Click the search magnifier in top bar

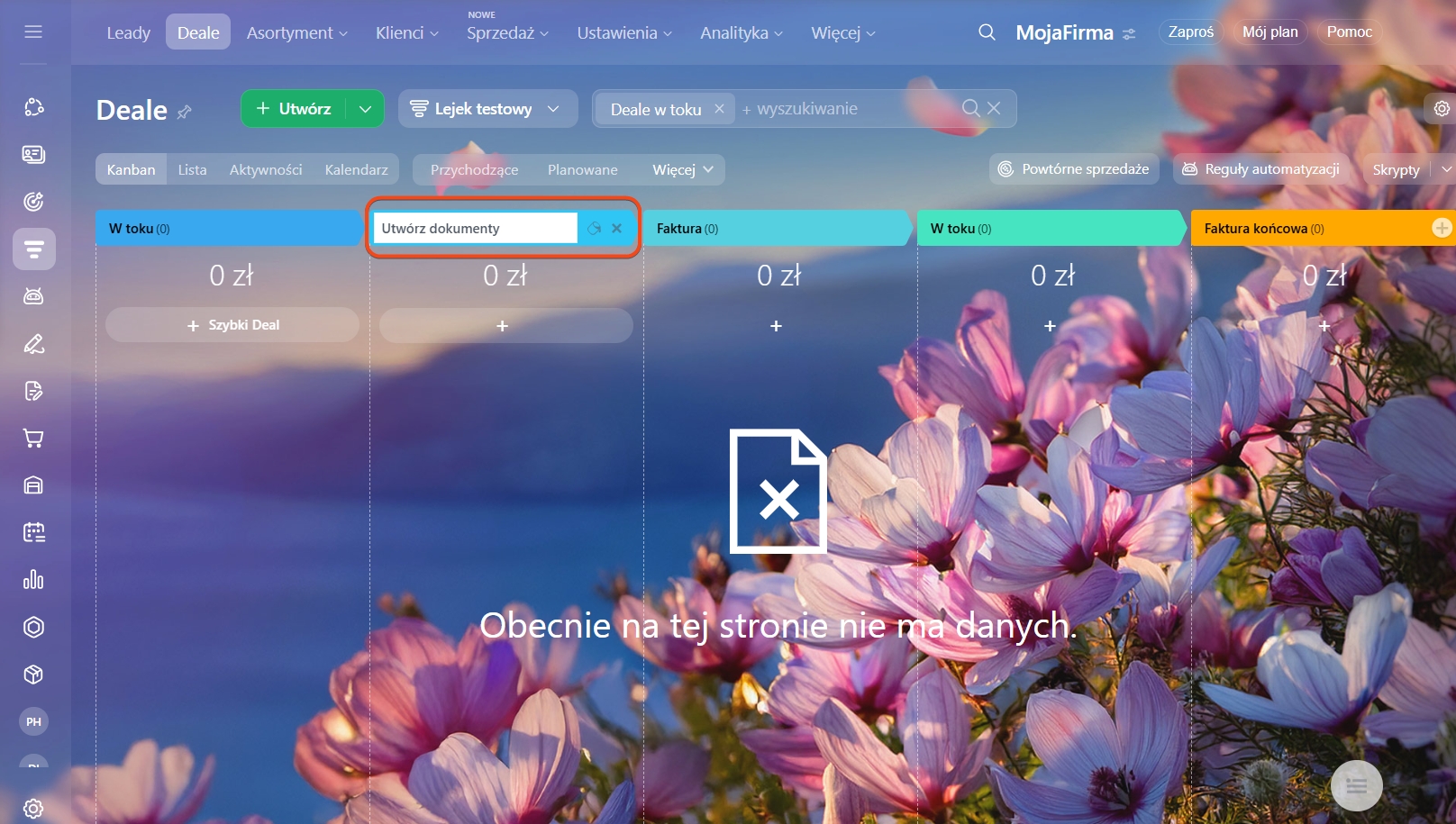987,32
